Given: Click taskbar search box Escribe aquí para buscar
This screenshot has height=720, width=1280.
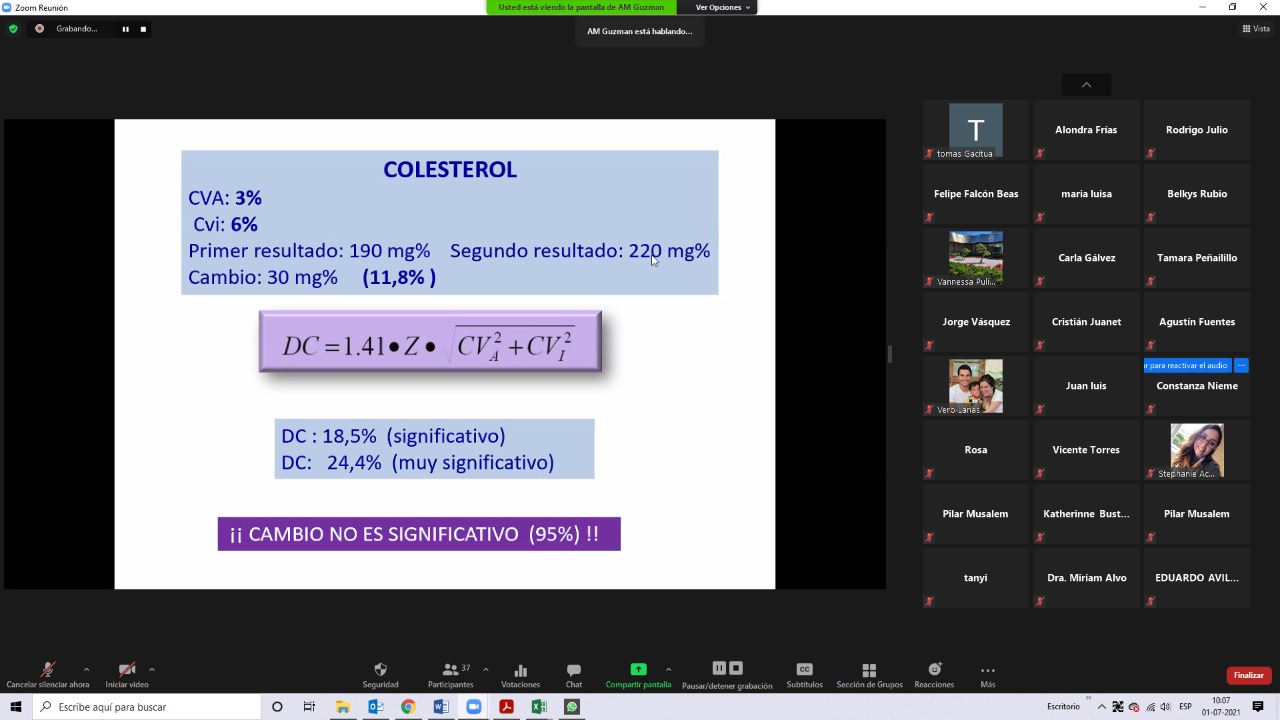Looking at the screenshot, I should (x=146, y=707).
